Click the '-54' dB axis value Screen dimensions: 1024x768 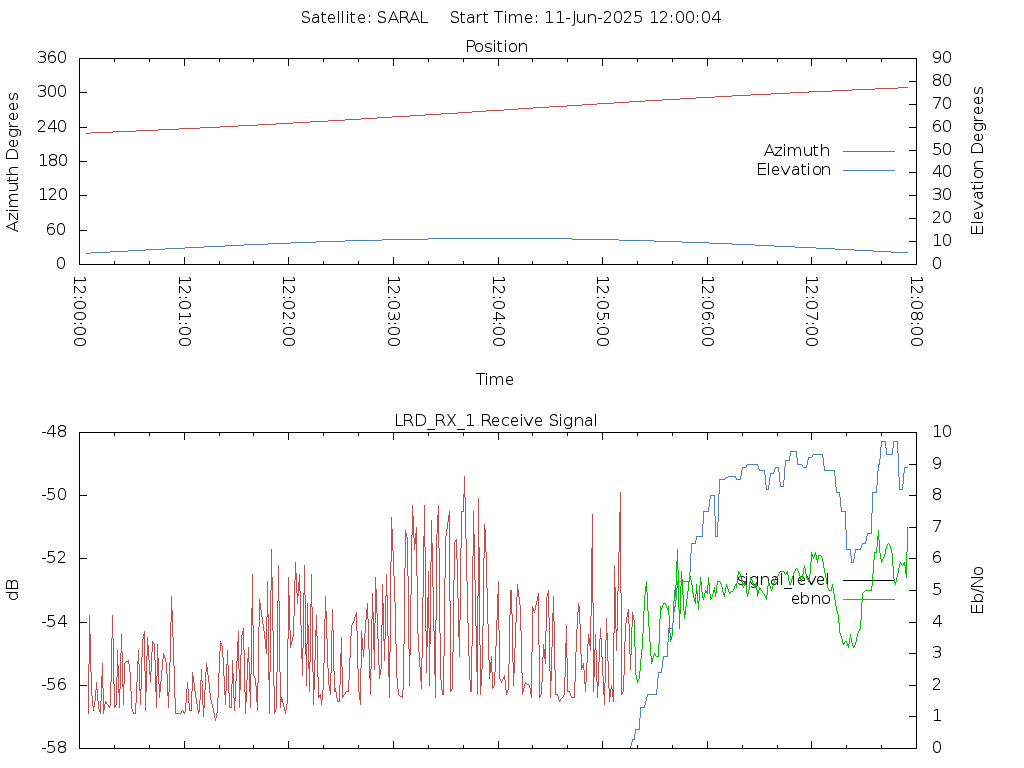(x=54, y=622)
